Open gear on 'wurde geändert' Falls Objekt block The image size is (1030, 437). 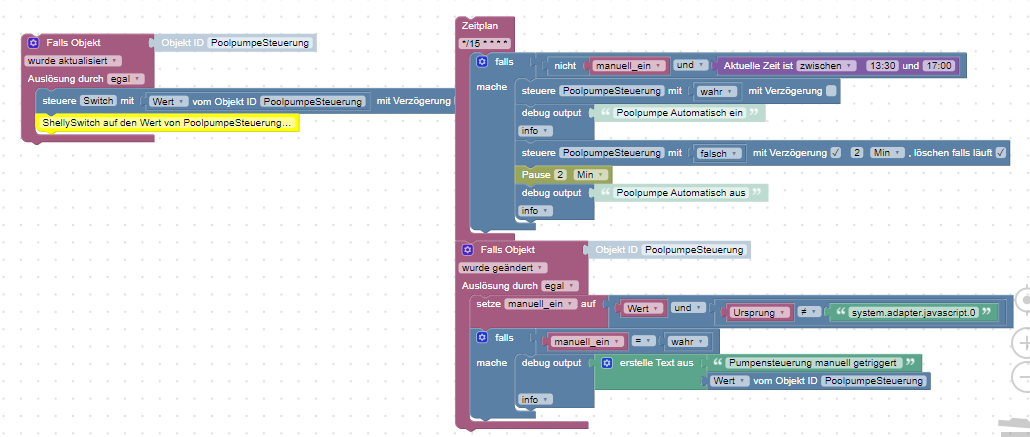tap(468, 250)
